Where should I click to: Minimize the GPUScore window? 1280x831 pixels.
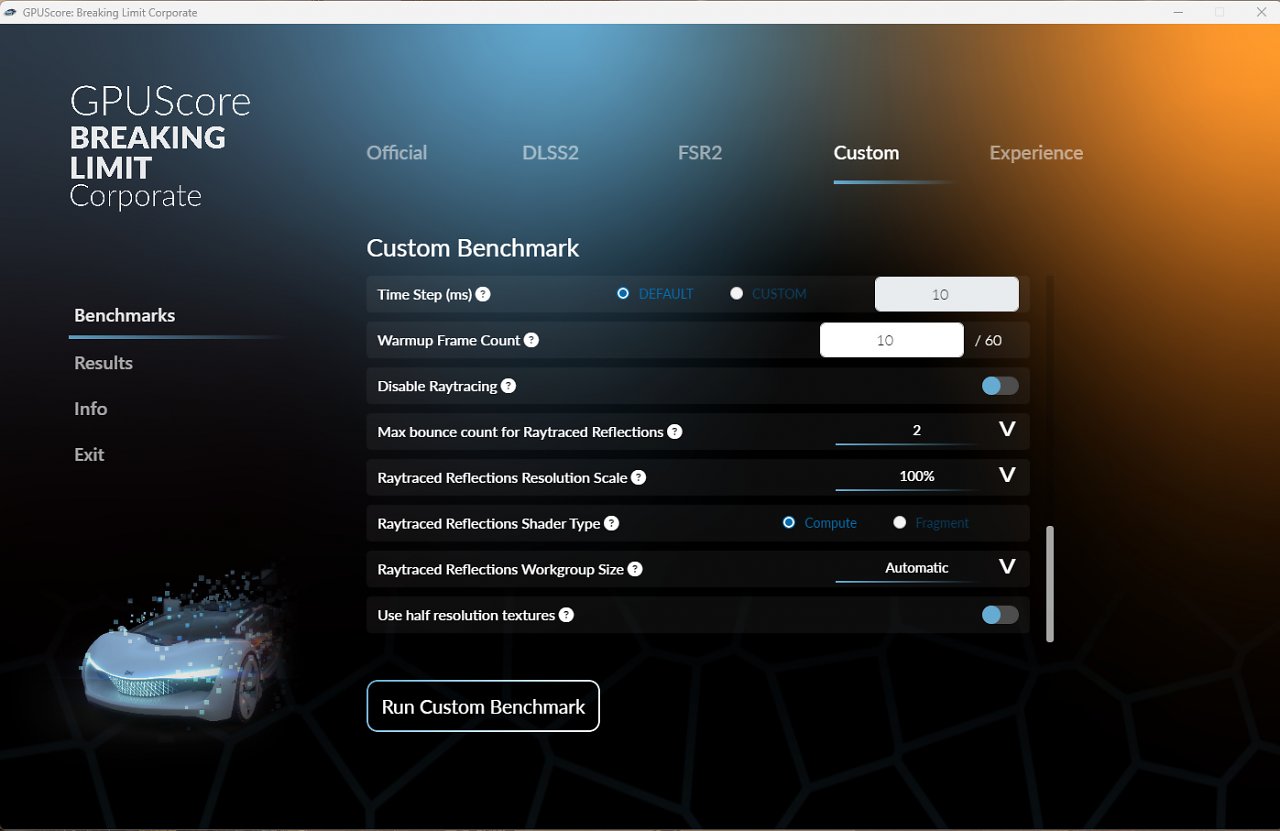coord(1178,12)
